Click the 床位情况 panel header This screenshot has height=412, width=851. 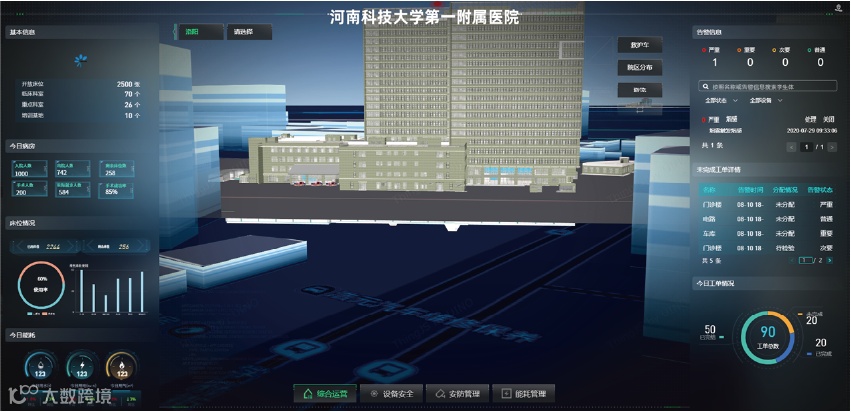pos(81,223)
